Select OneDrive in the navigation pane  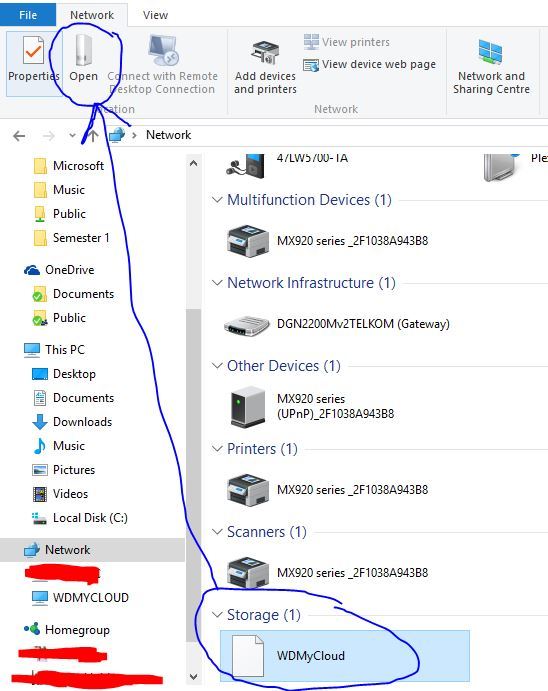pyautogui.click(x=59, y=270)
